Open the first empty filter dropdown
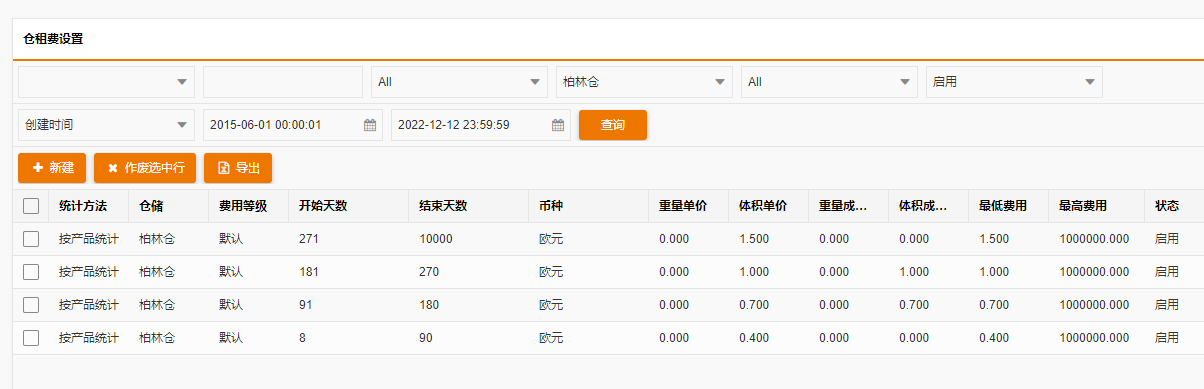 pos(106,82)
